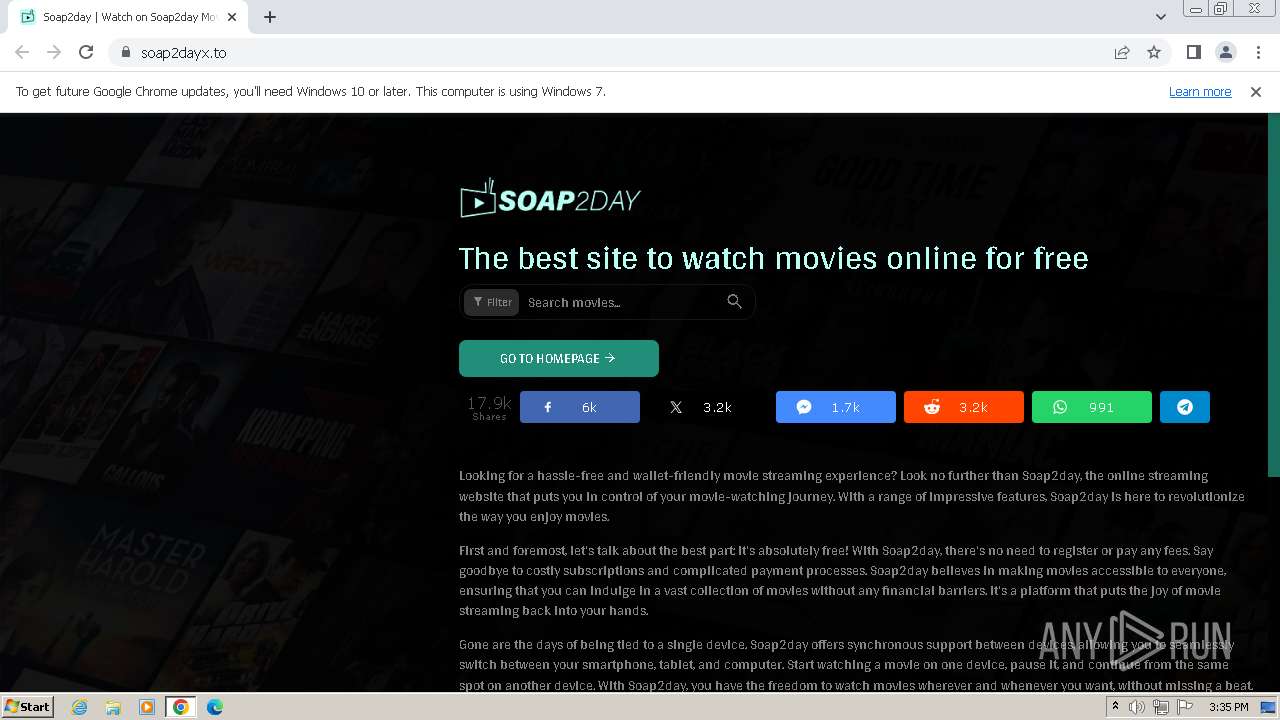This screenshot has height=720, width=1280.
Task: Bookmark this tab with the star icon
Action: coord(1154,52)
